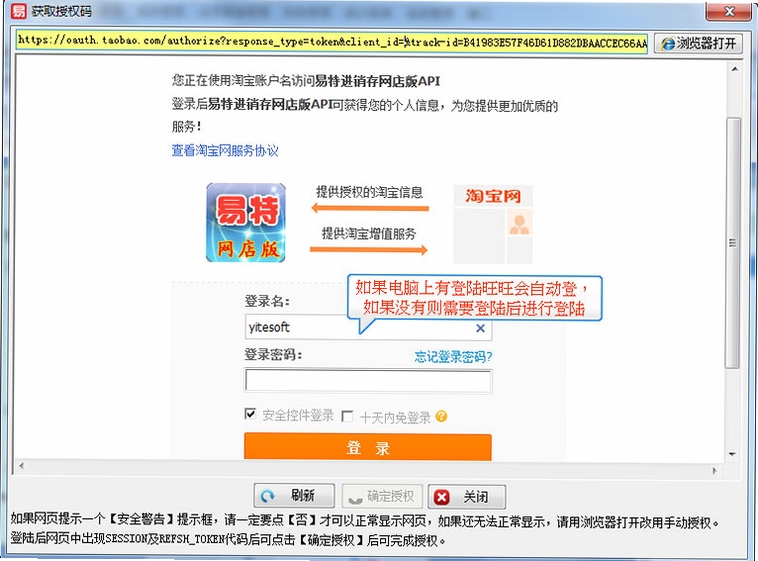The image size is (758, 561).
Task: Click the vertical scrollbar down arrow
Action: pos(732,454)
